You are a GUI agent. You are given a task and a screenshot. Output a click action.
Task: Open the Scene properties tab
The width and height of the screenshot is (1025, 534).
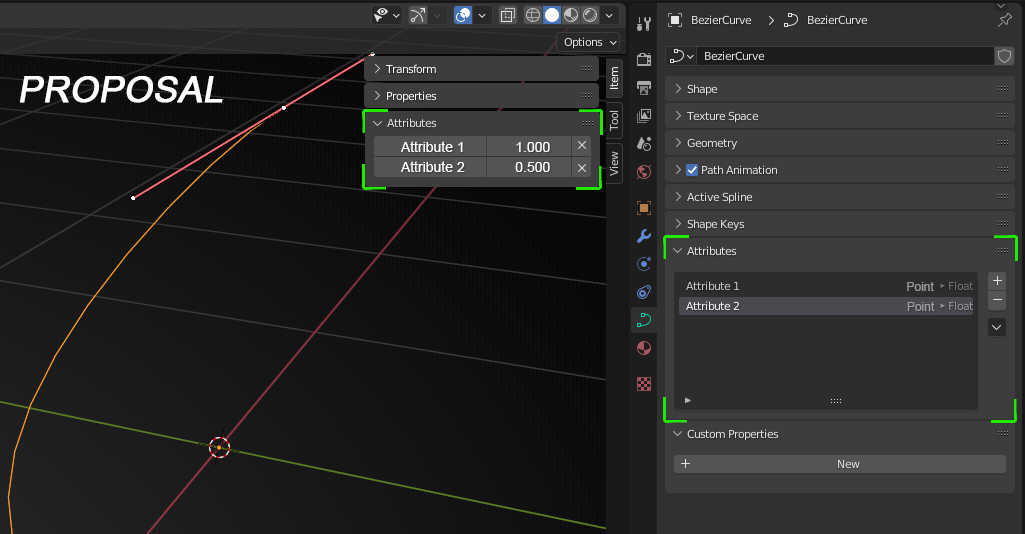[644, 144]
